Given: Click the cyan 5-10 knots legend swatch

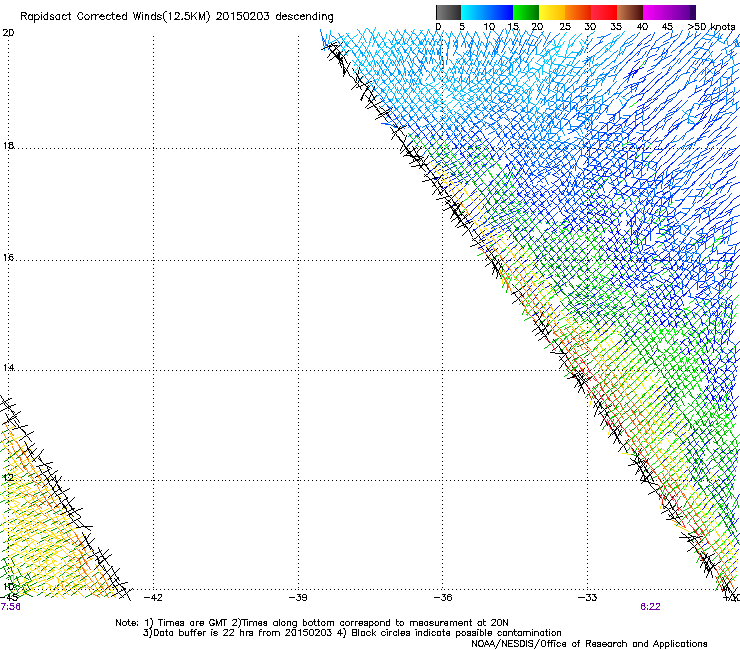Looking at the screenshot, I should pyautogui.click(x=474, y=12).
